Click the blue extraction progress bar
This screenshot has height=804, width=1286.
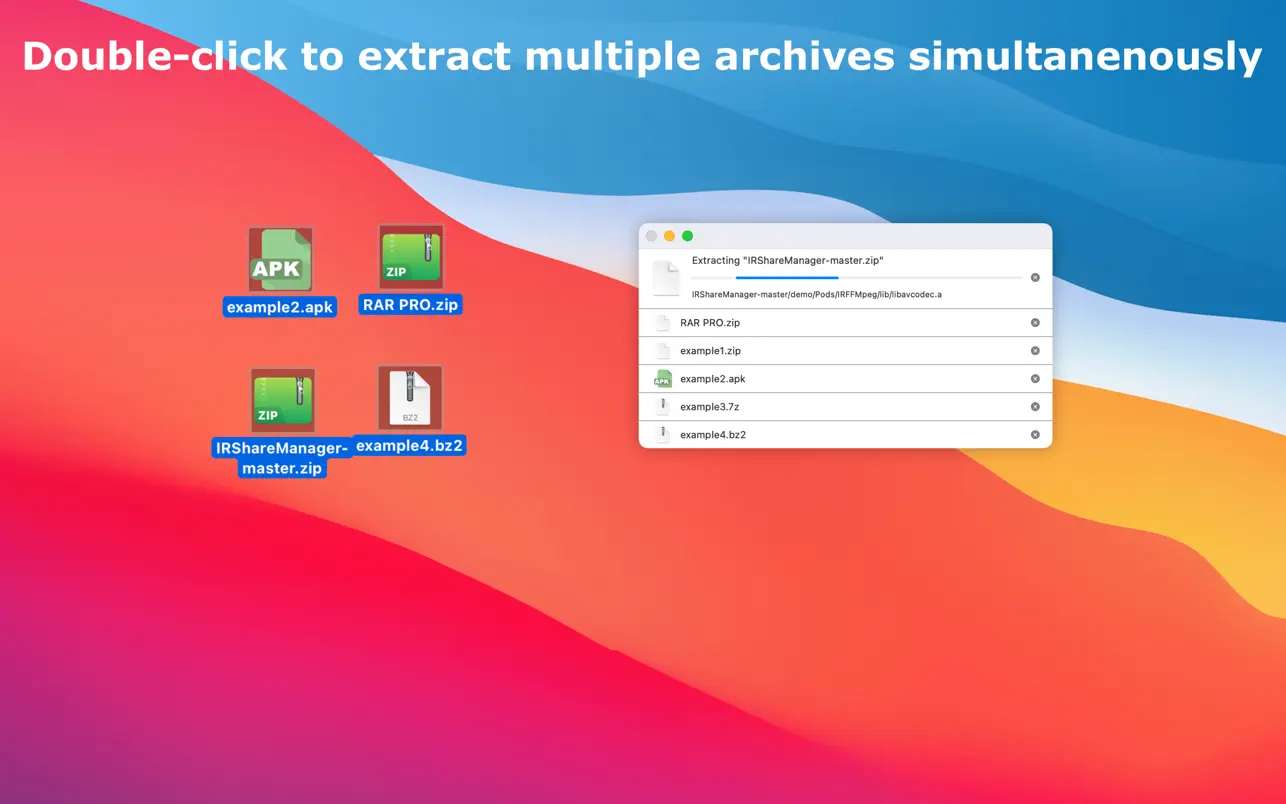point(787,277)
